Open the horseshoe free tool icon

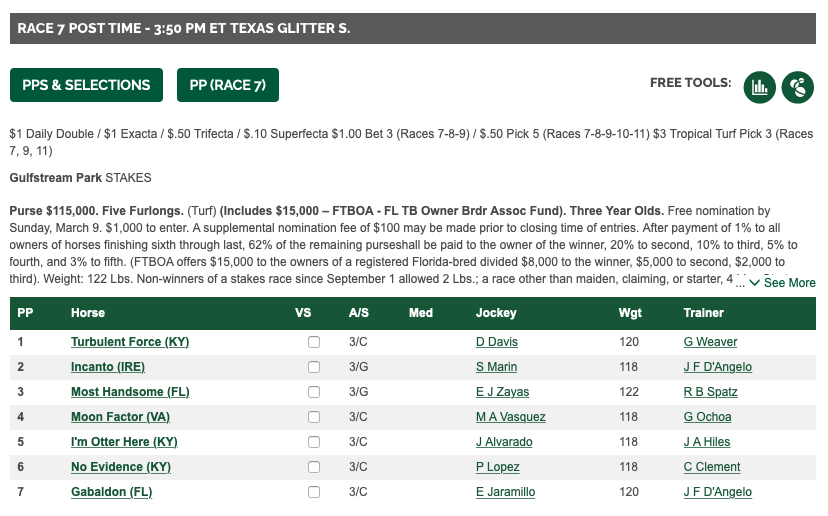[797, 87]
